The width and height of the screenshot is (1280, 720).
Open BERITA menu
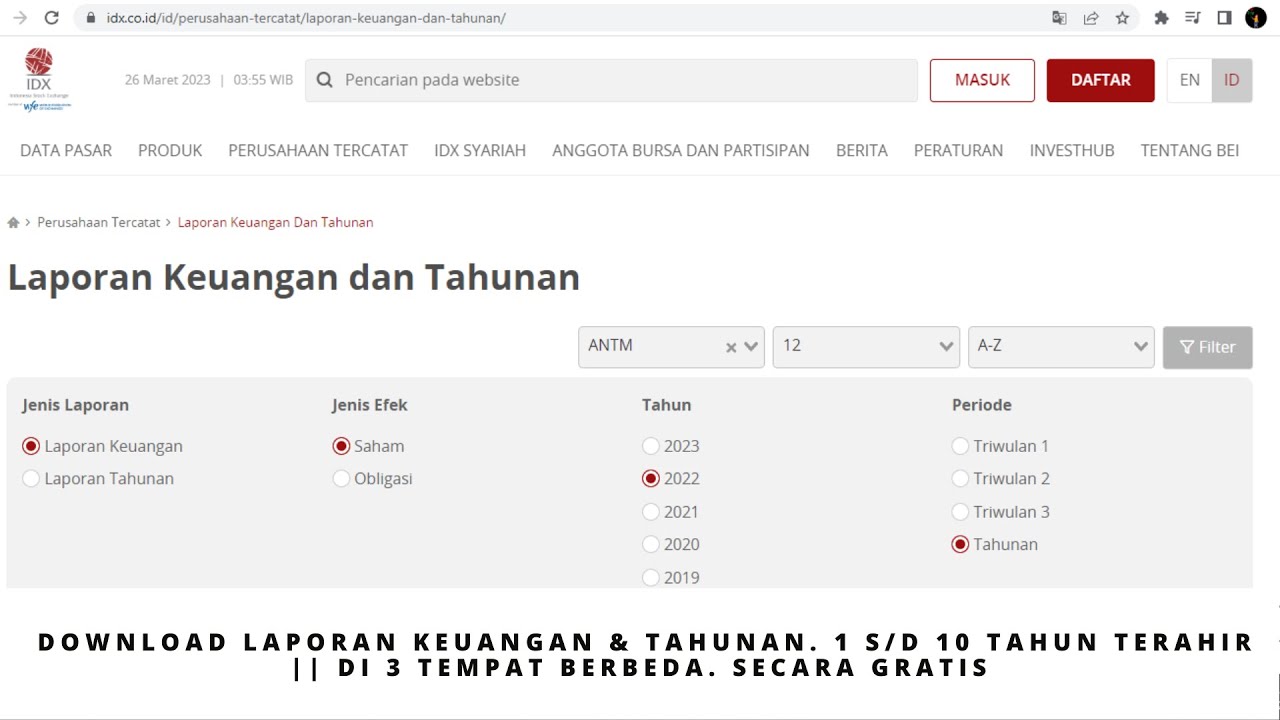click(x=862, y=150)
